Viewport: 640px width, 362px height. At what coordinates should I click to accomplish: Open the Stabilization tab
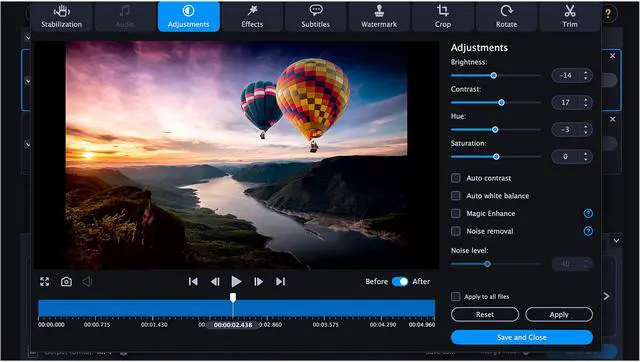point(61,17)
